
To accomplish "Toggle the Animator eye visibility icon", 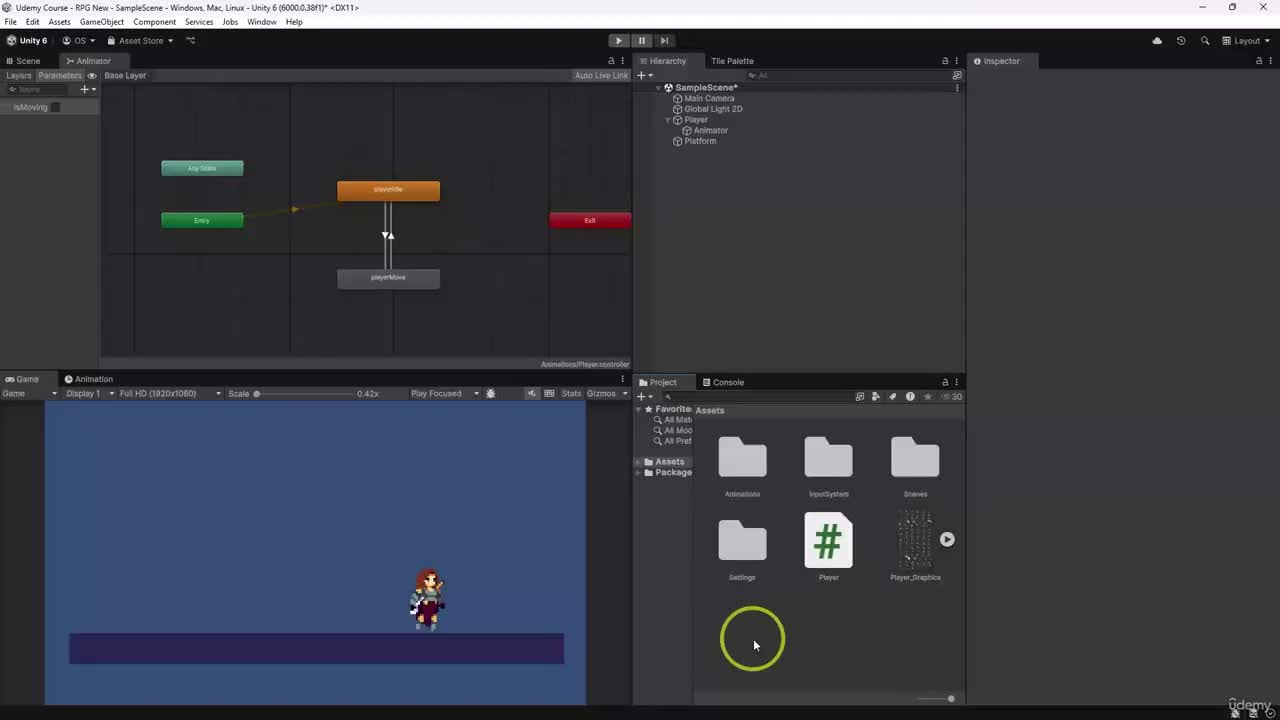I will pyautogui.click(x=92, y=76).
